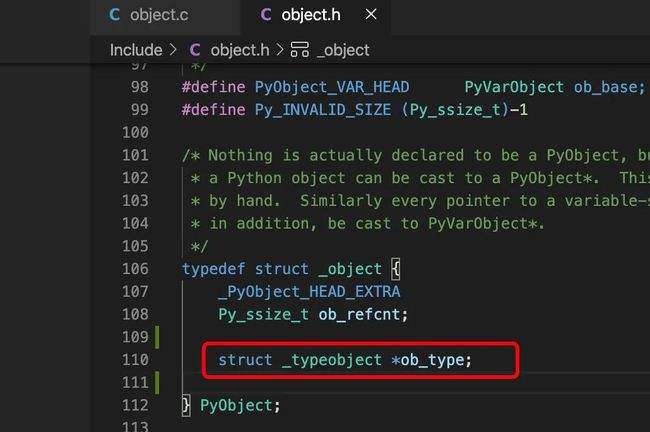650x432 pixels.
Task: Click 'in addition, be cast' comment line
Action: [x=367, y=224]
